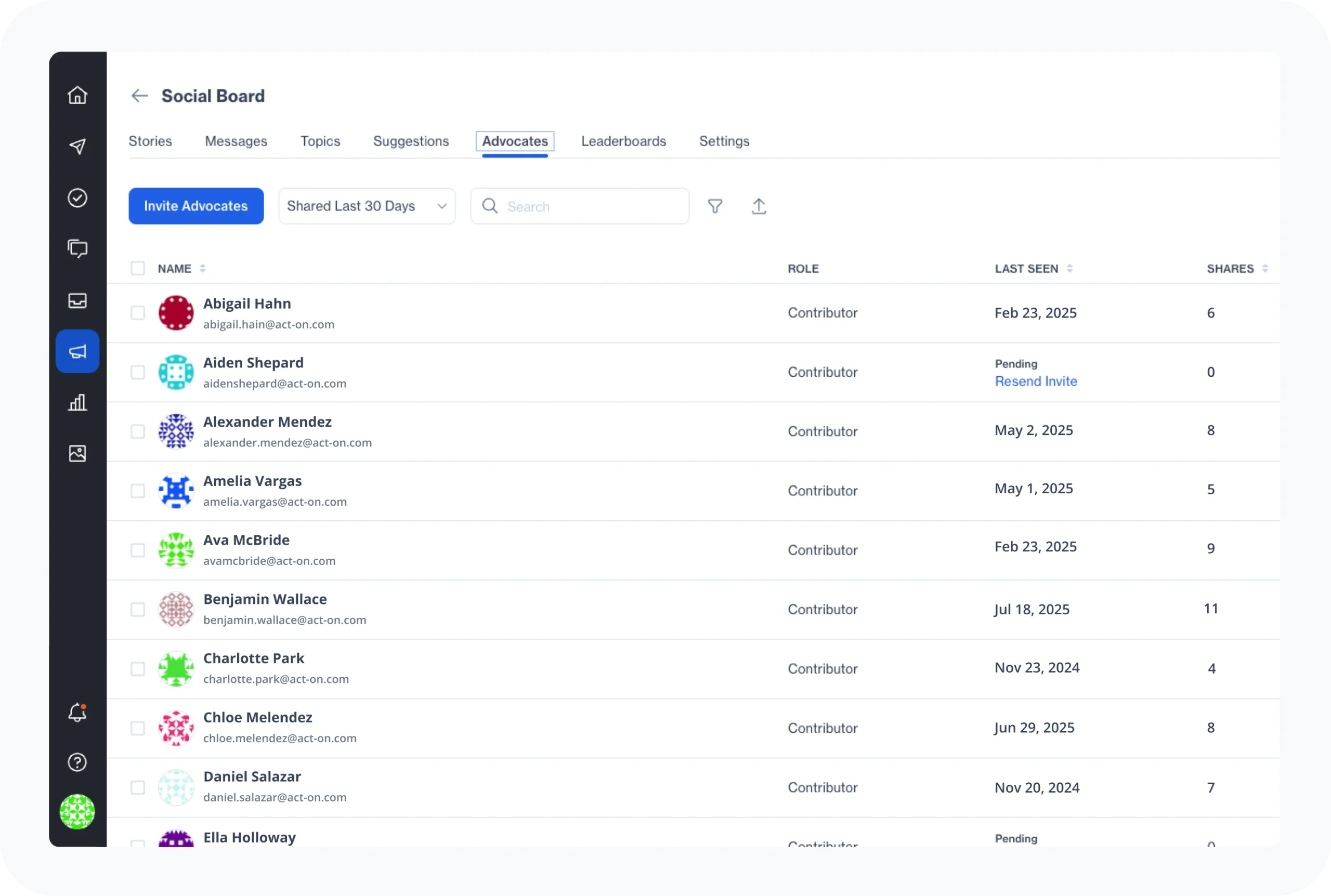
Task: Sort by Shares column arrows
Action: tap(1264, 268)
